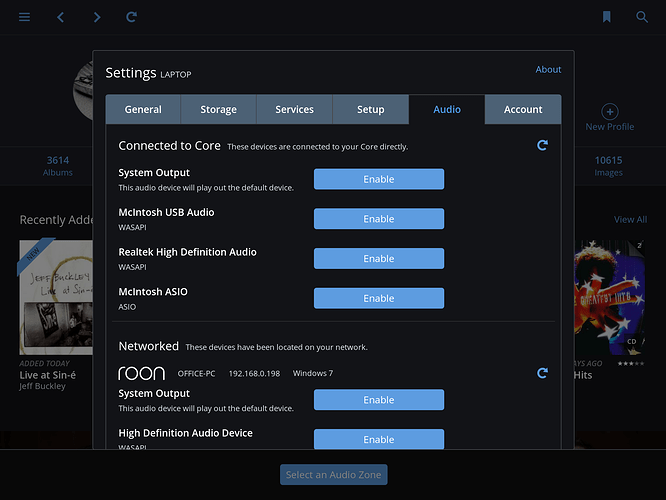Refresh Connected to Core device list
666x500 pixels.
542,145
